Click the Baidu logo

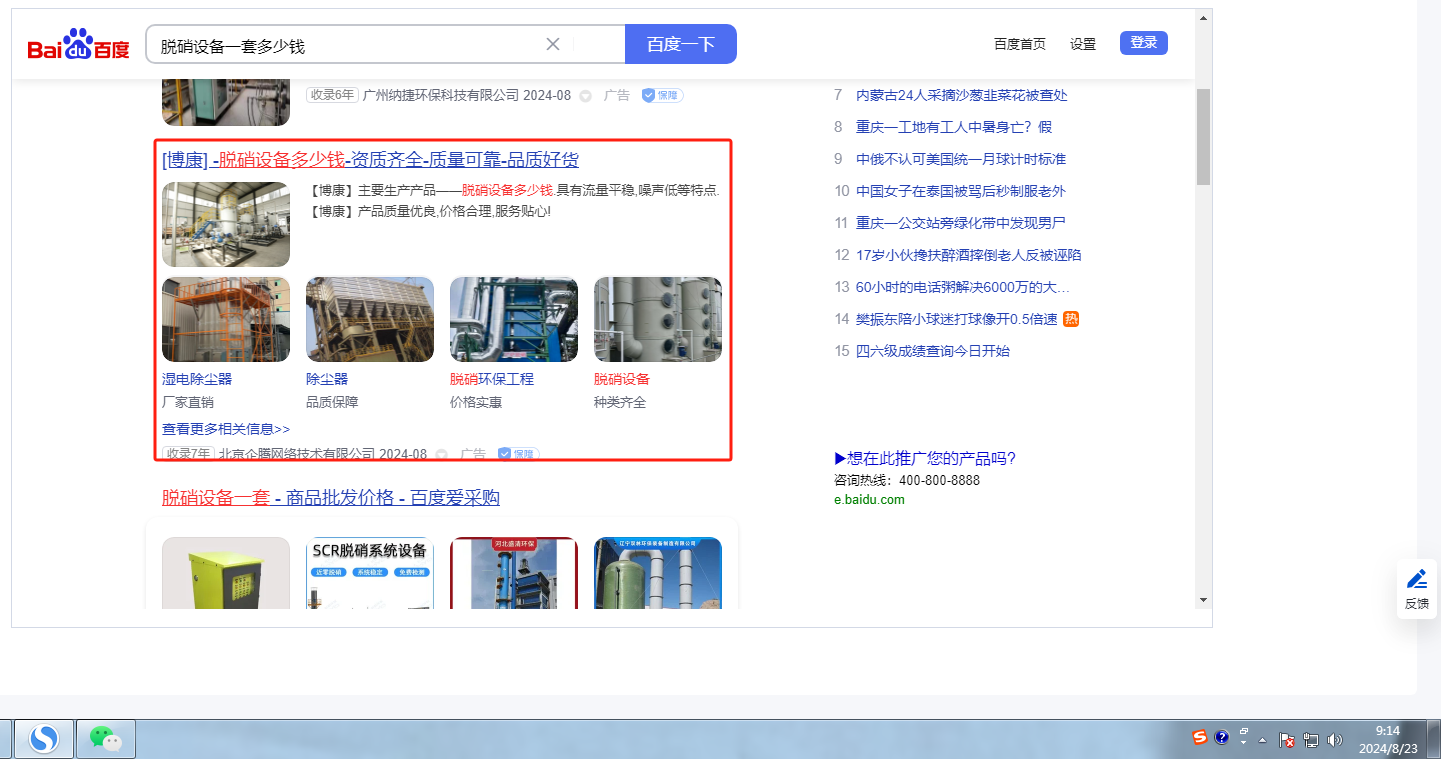tap(78, 44)
